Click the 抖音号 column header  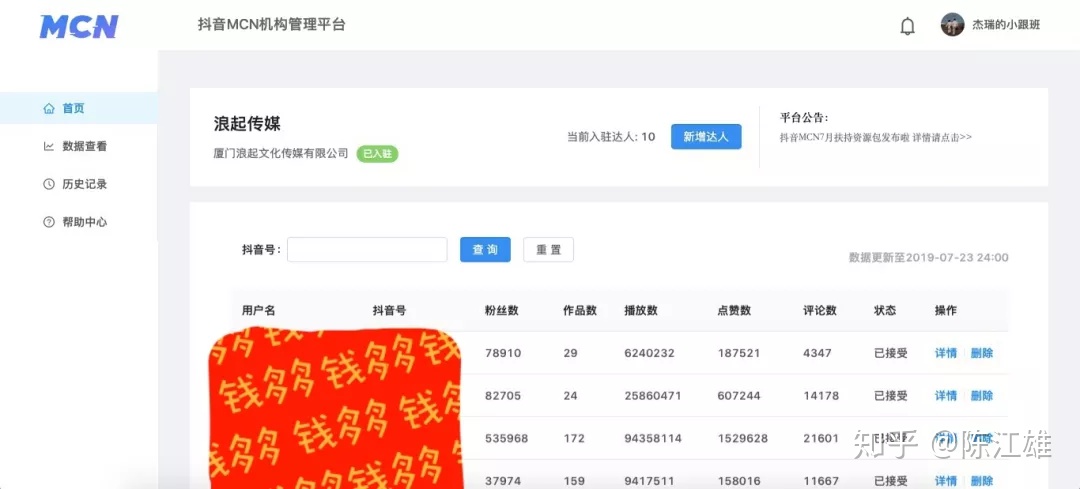click(389, 311)
